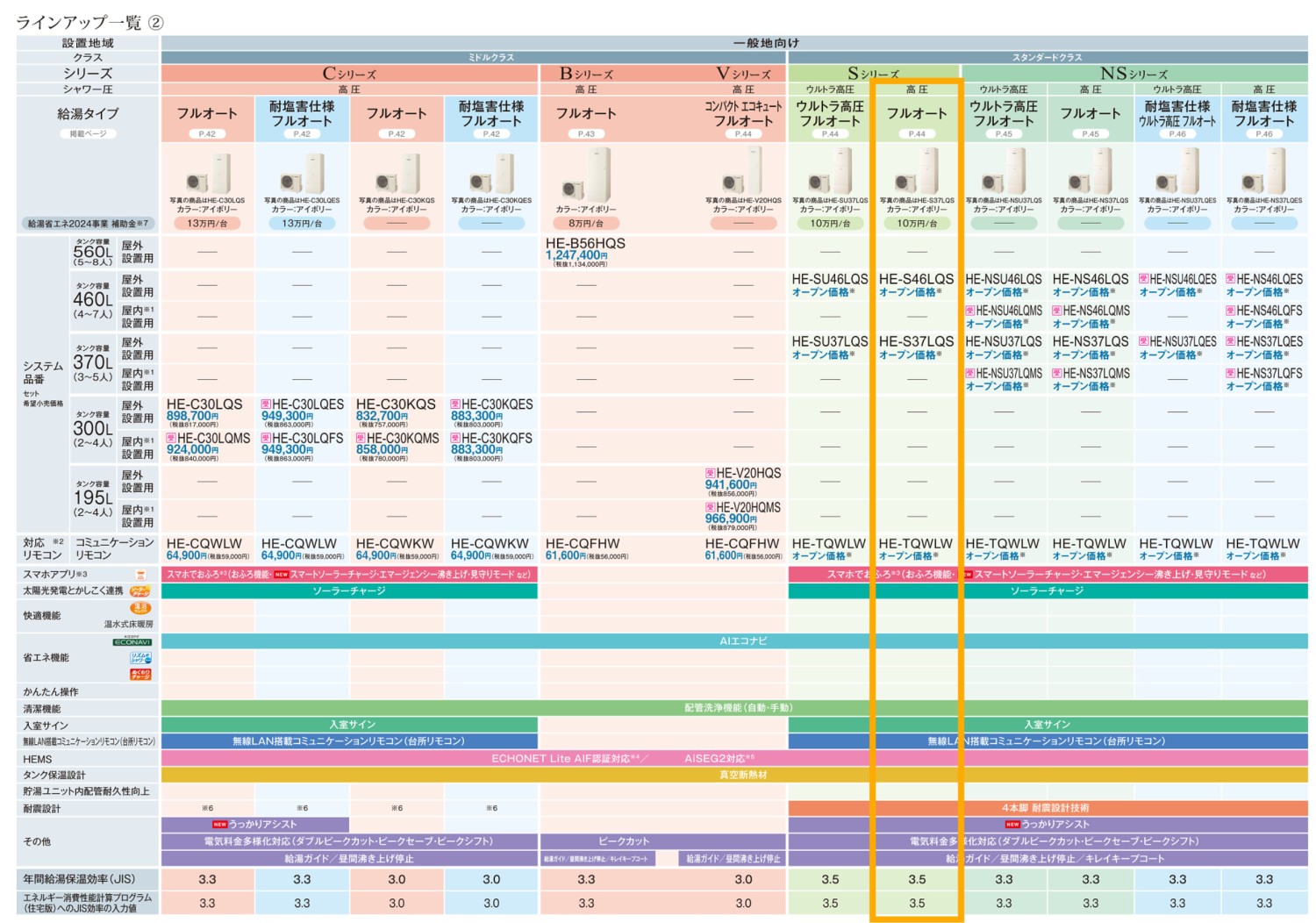Click the 掲載ページ label under 給湯タイプ
This screenshot has width=1316, height=923.
click(88, 134)
